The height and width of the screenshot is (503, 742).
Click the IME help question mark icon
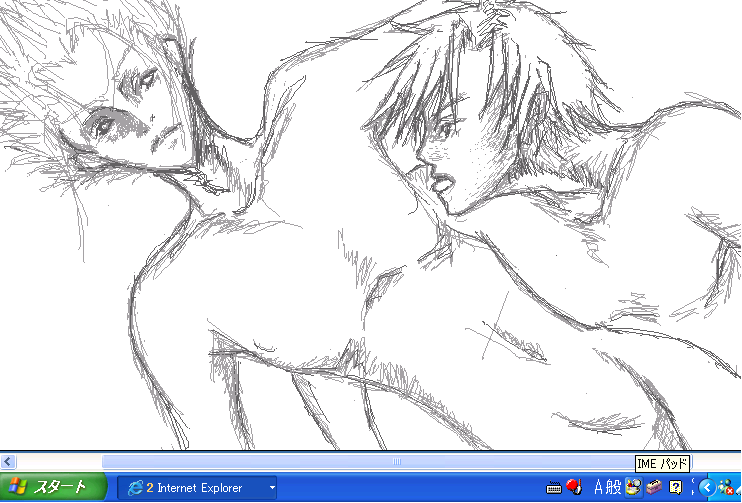point(675,488)
